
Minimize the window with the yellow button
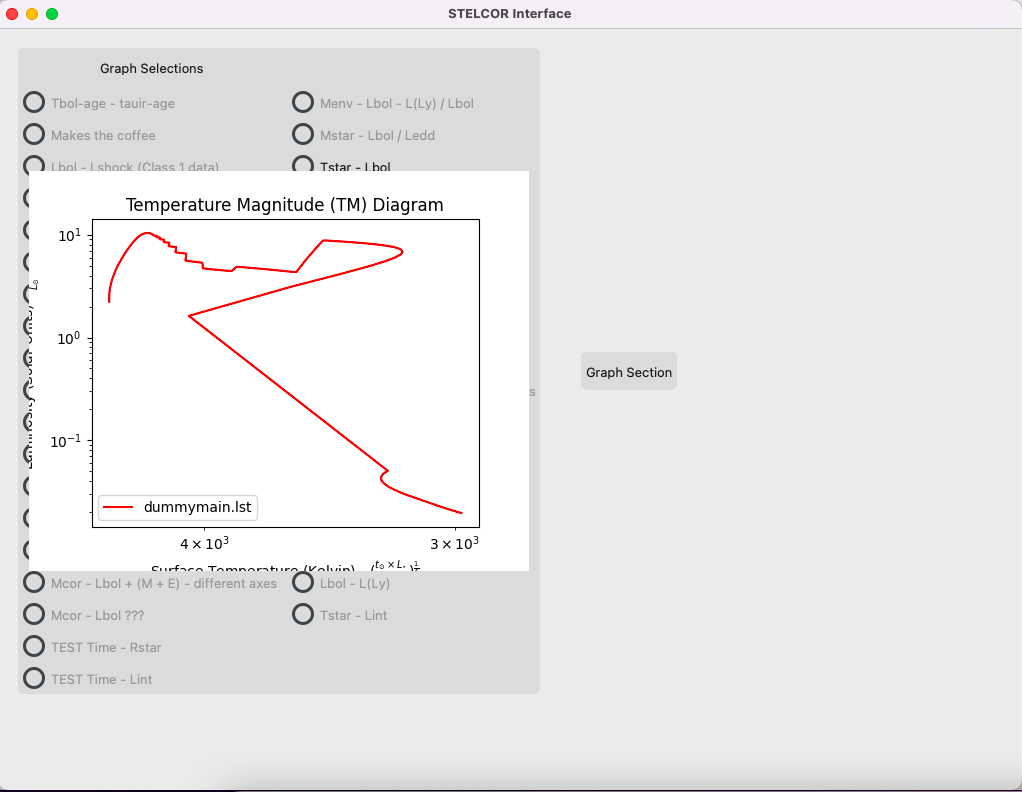32,14
